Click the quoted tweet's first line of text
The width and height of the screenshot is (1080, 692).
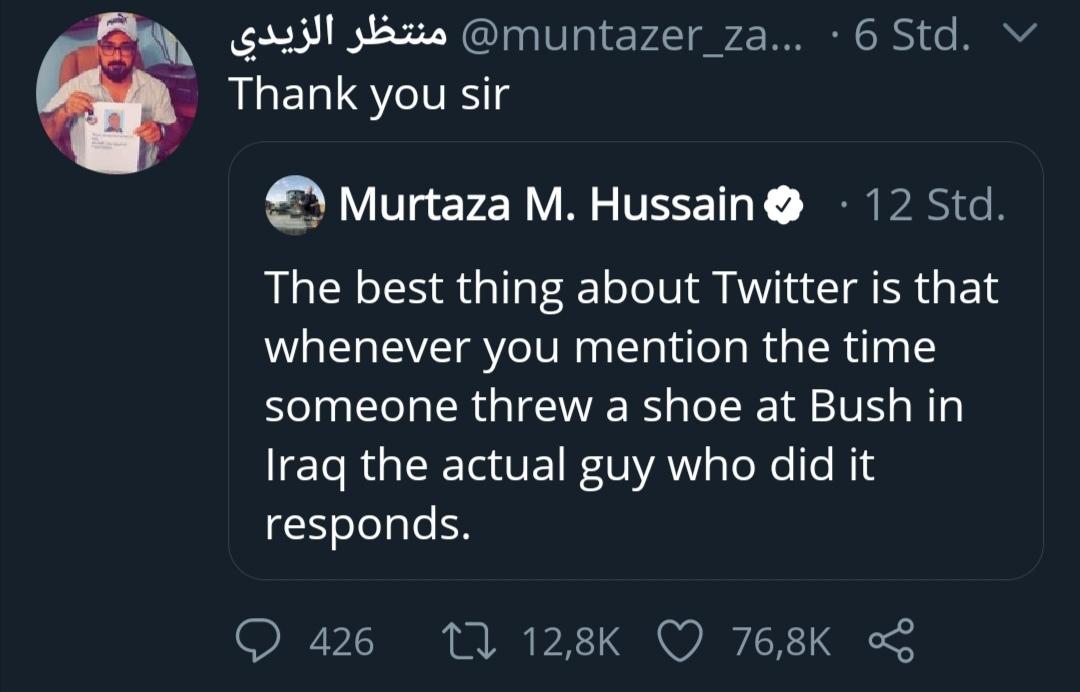coord(631,288)
